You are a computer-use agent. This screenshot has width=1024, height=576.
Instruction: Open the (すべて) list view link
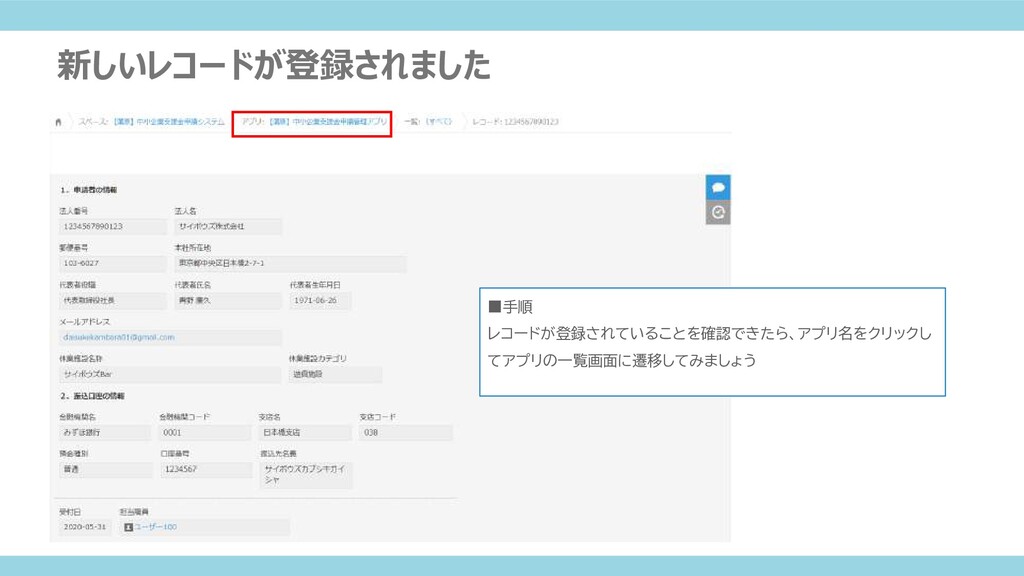439,122
